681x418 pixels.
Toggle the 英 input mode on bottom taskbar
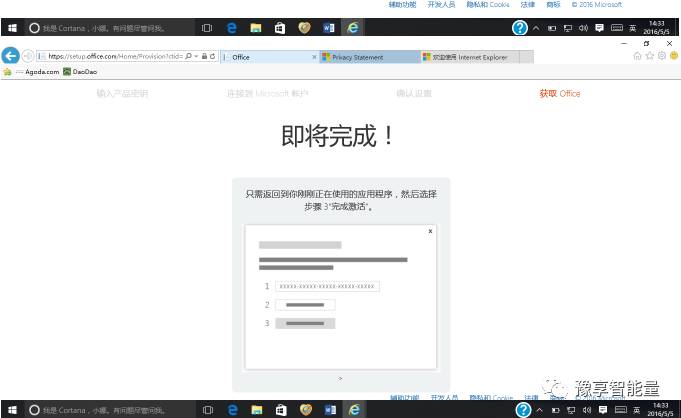(637, 410)
